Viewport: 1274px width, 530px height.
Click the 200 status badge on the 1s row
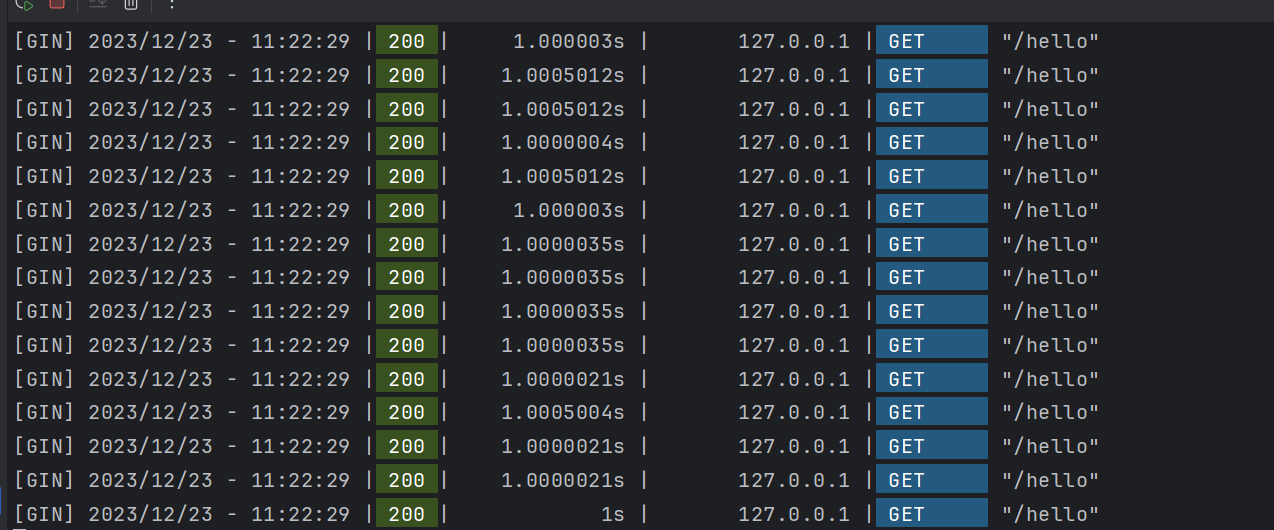coord(406,514)
